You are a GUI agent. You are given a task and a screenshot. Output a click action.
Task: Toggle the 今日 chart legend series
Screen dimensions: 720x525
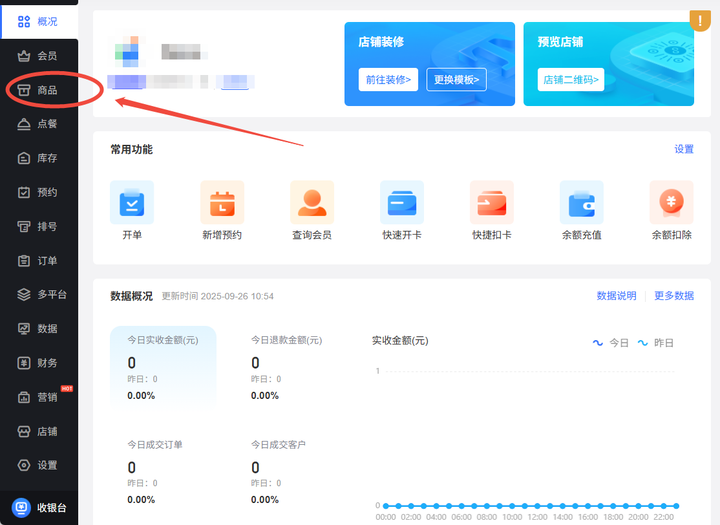pyautogui.click(x=611, y=342)
